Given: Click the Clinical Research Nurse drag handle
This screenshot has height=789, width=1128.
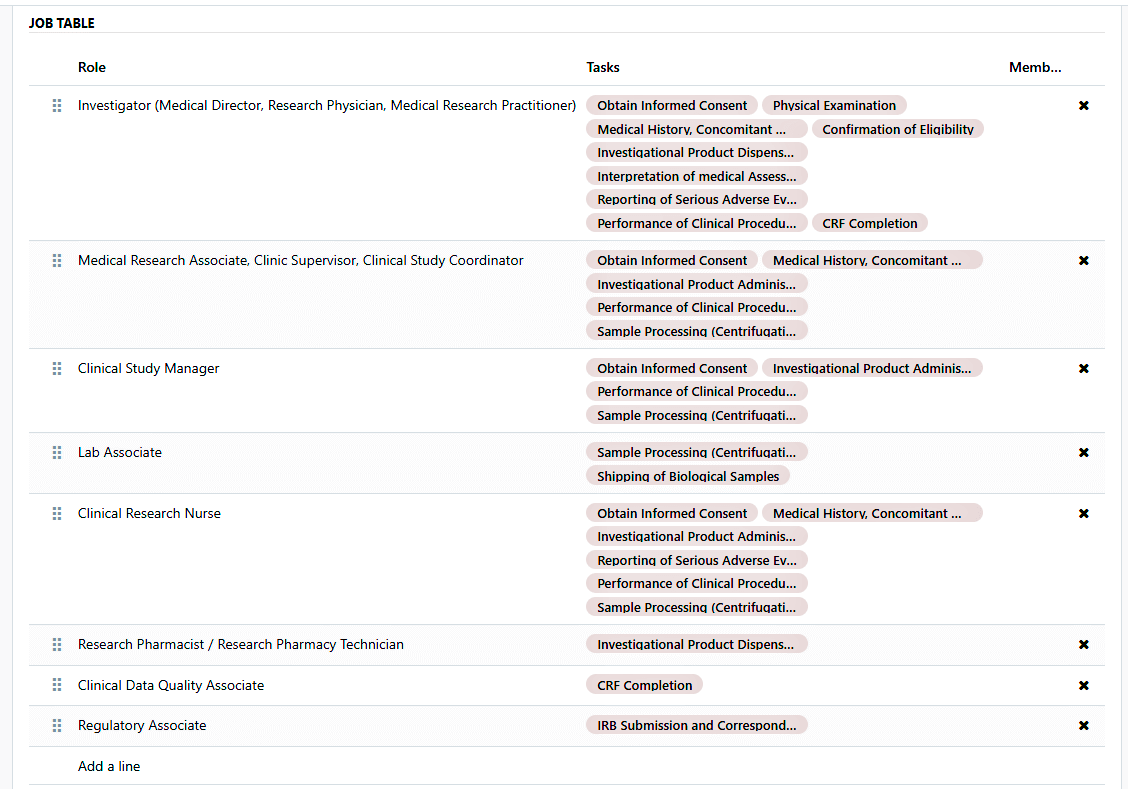Looking at the screenshot, I should [57, 513].
